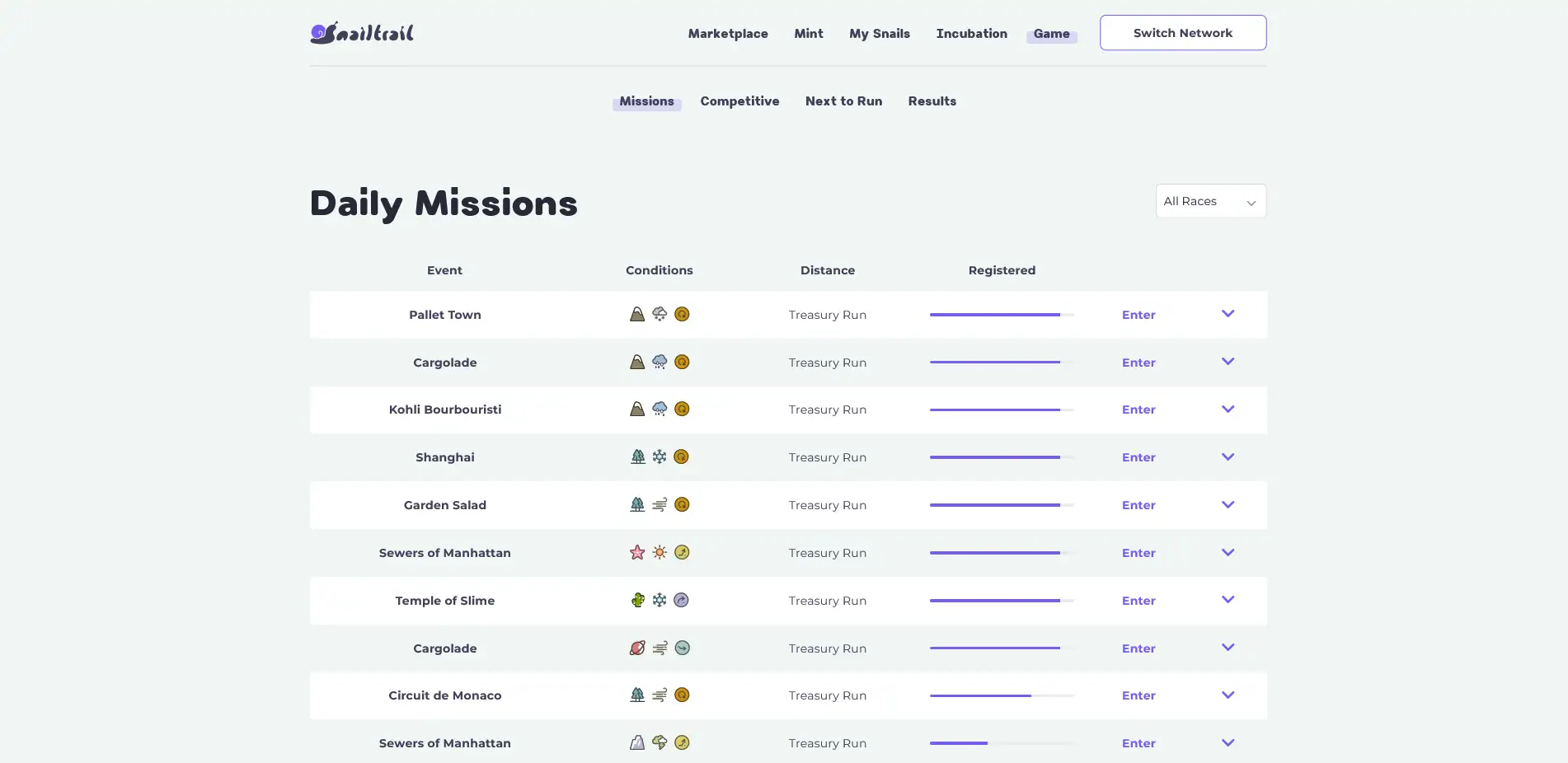Click the sun icon in Sewers of Manhattan row

click(x=660, y=552)
